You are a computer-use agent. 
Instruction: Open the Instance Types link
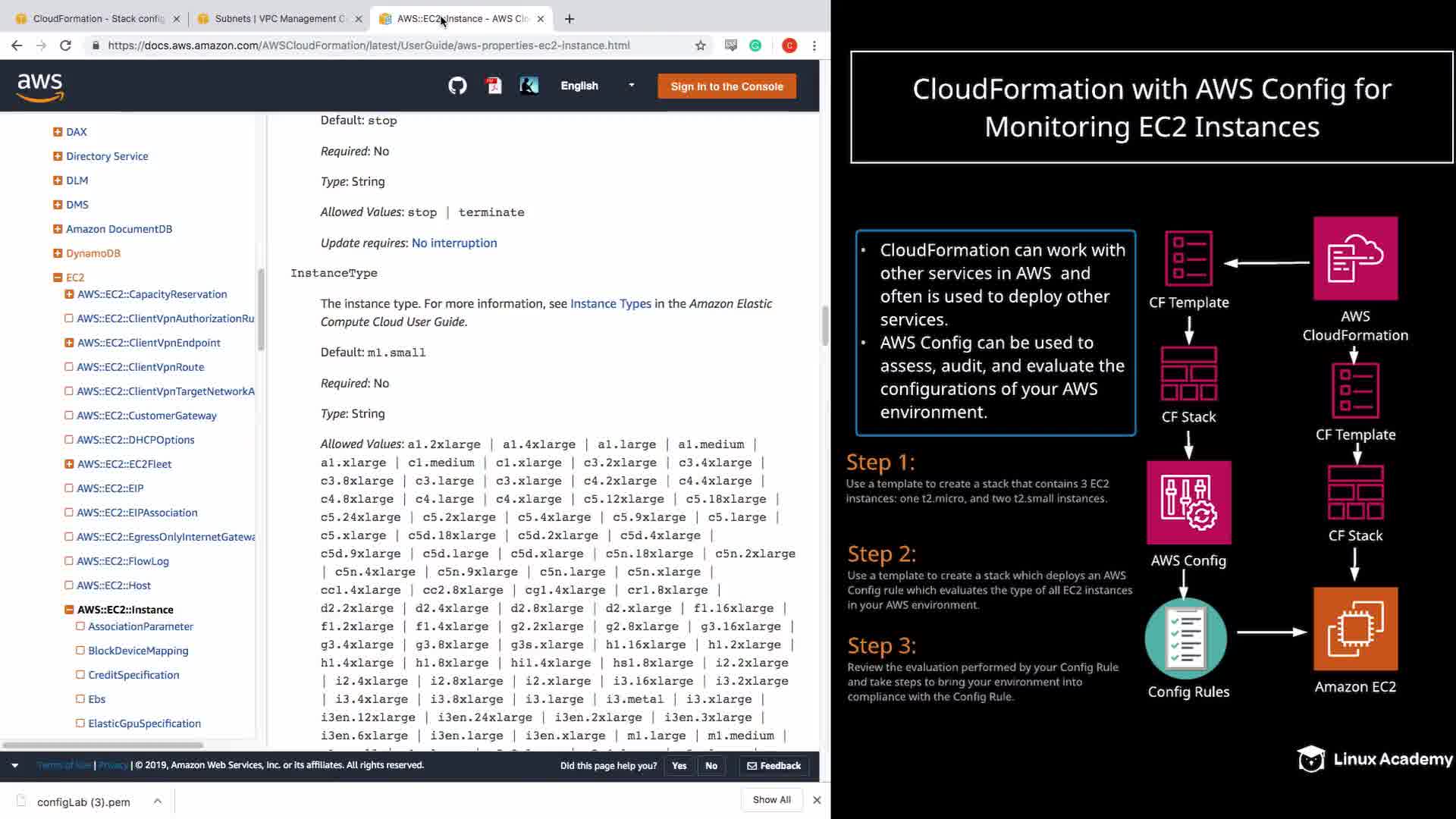tap(610, 303)
